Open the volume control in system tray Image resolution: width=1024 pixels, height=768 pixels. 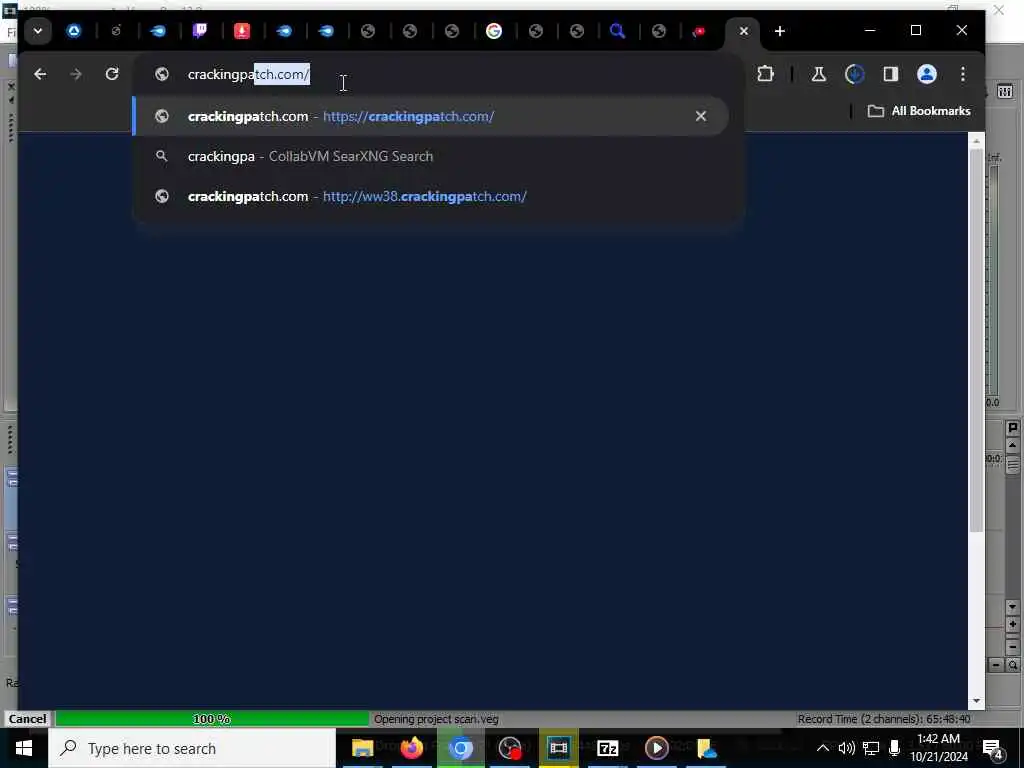tap(846, 748)
